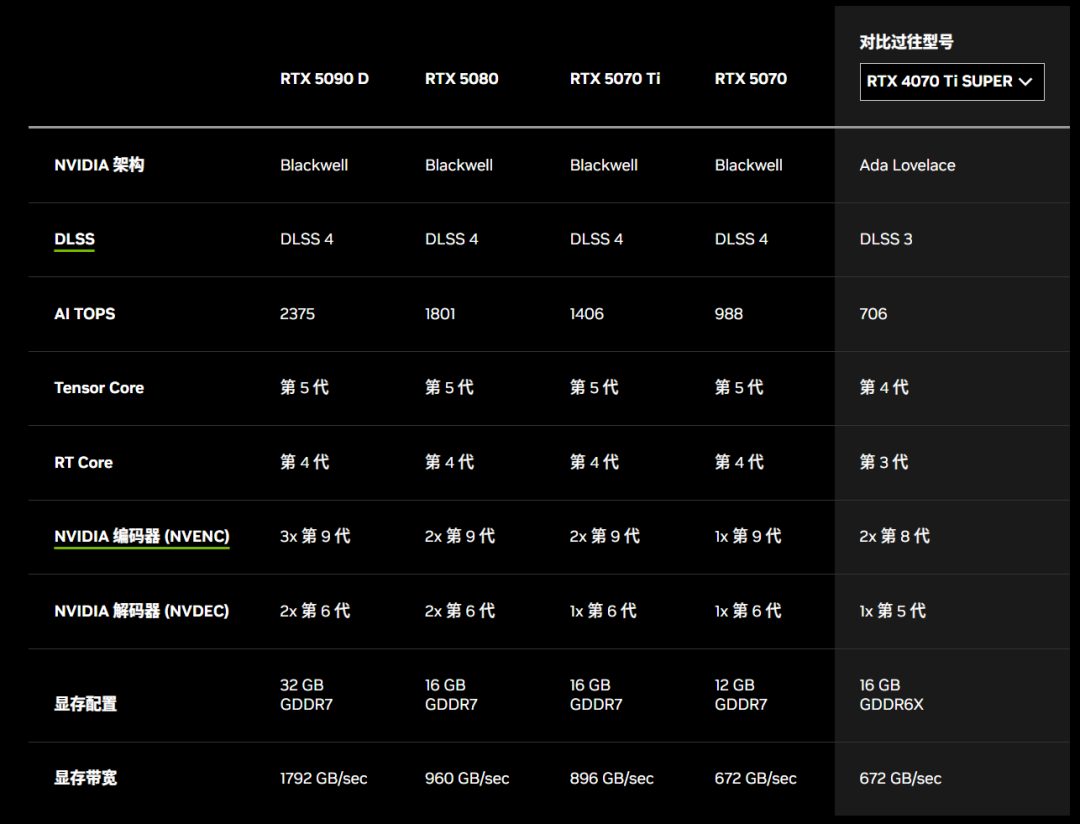The width and height of the screenshot is (1080, 824).
Task: Open the RTX 4070 Ti SUPER comparison dropdown
Action: (x=951, y=81)
